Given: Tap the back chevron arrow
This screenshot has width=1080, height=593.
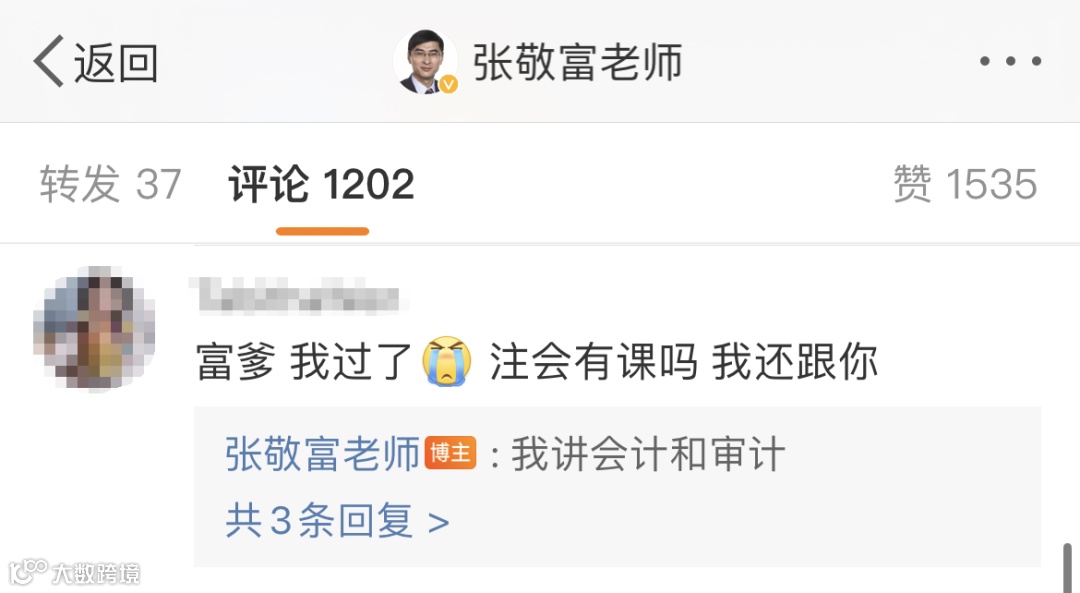Looking at the screenshot, I should (x=48, y=61).
